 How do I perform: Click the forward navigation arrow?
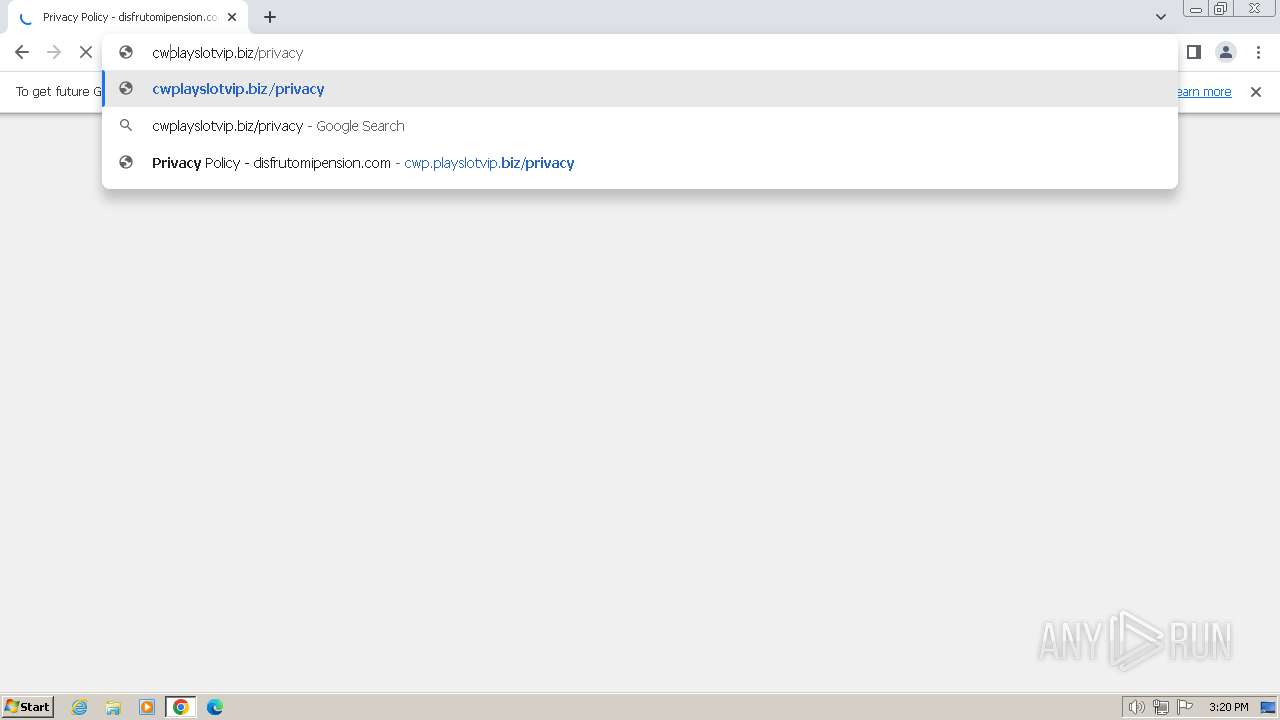click(54, 52)
